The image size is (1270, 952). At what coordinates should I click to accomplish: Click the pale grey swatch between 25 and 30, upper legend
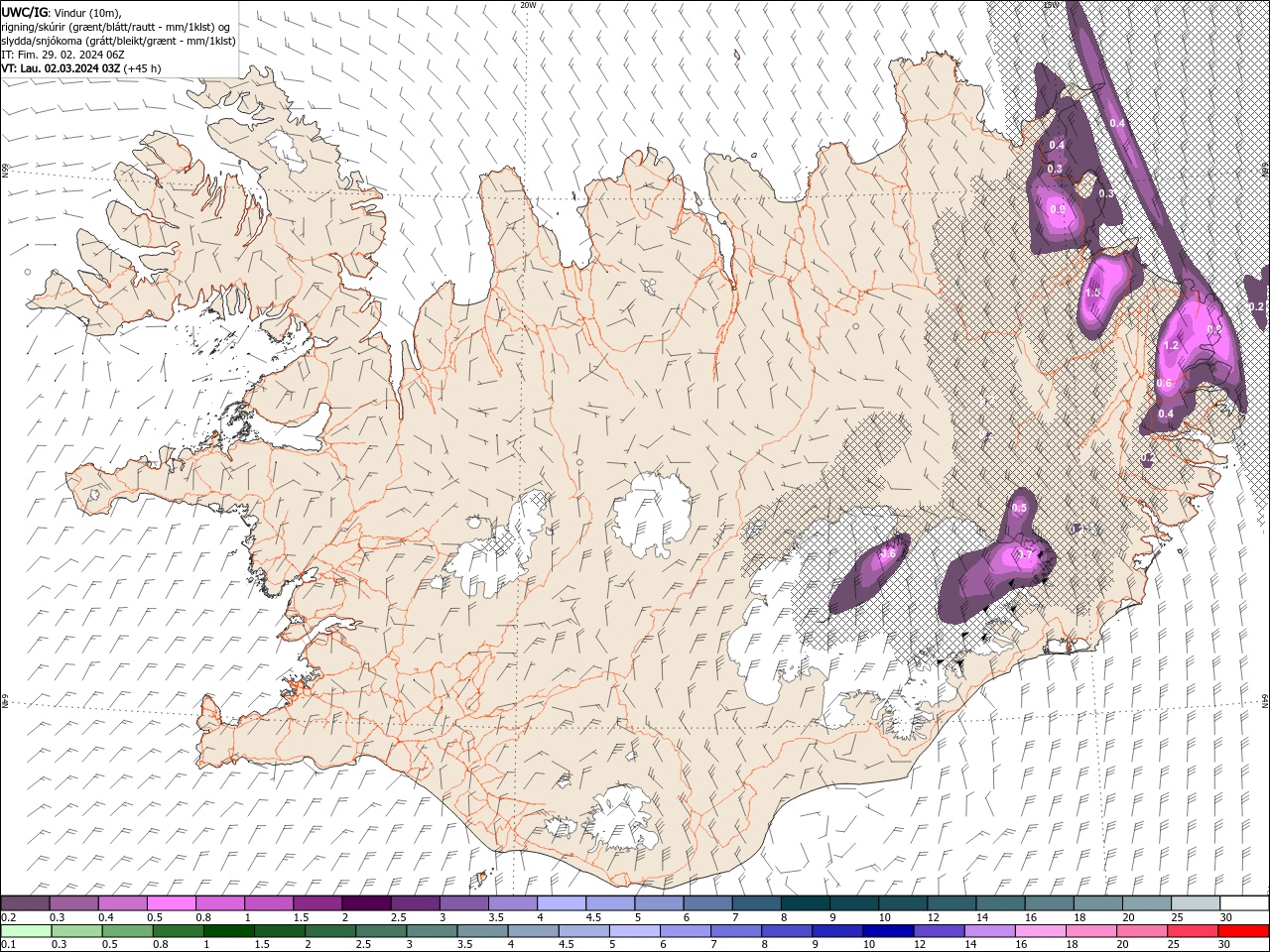click(1195, 903)
